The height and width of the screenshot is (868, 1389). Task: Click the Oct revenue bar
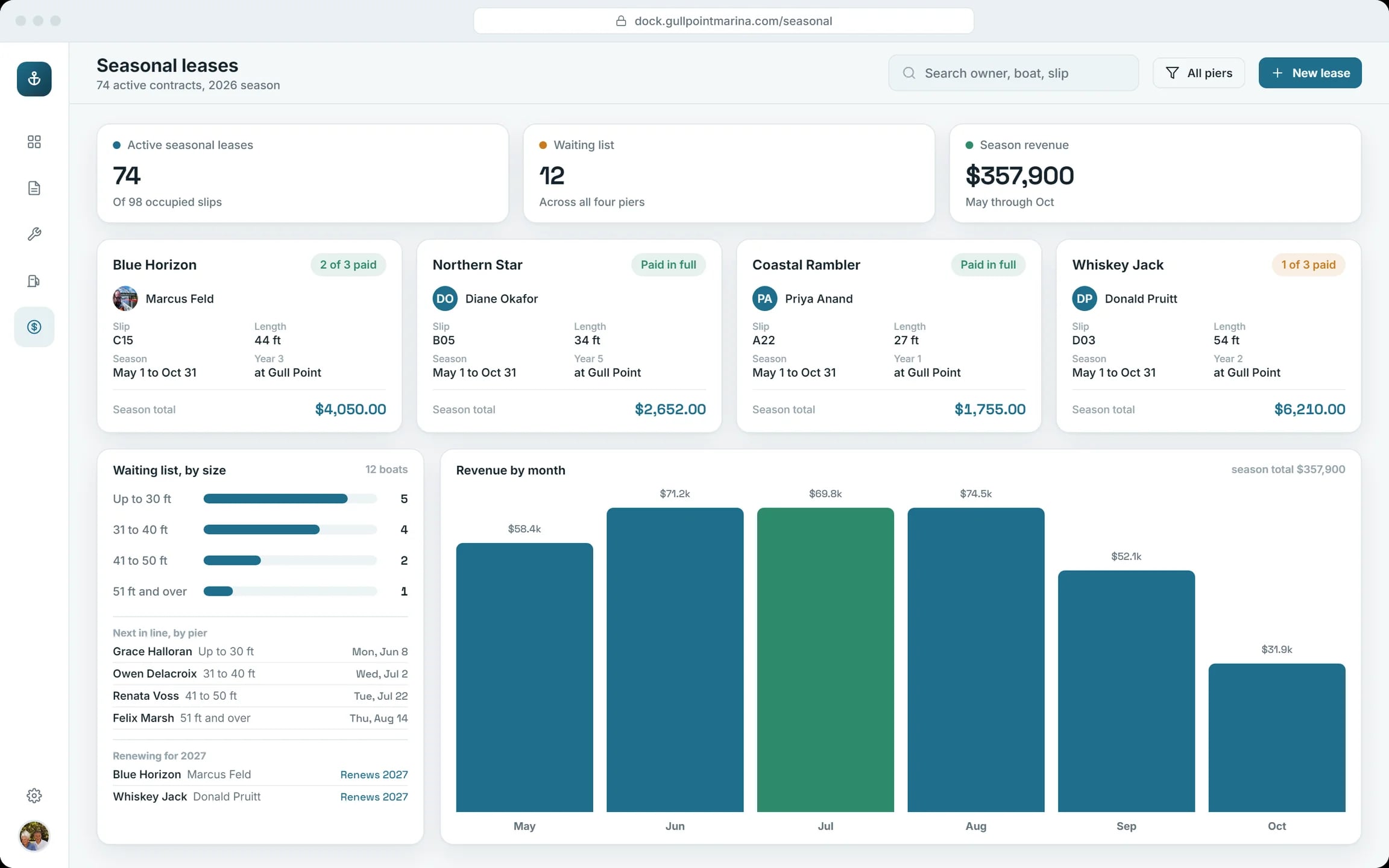(1277, 738)
